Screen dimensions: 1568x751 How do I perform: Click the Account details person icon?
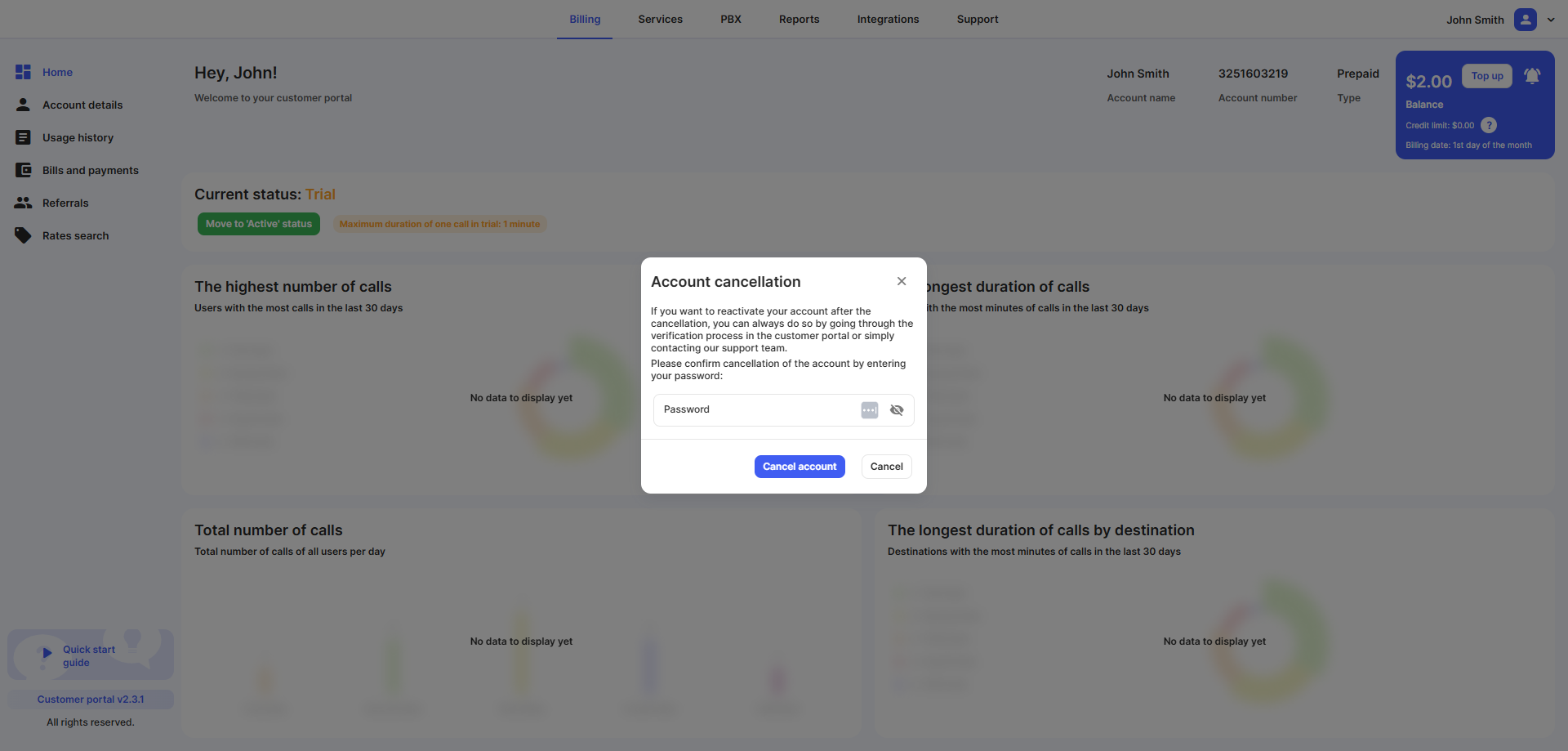[23, 105]
